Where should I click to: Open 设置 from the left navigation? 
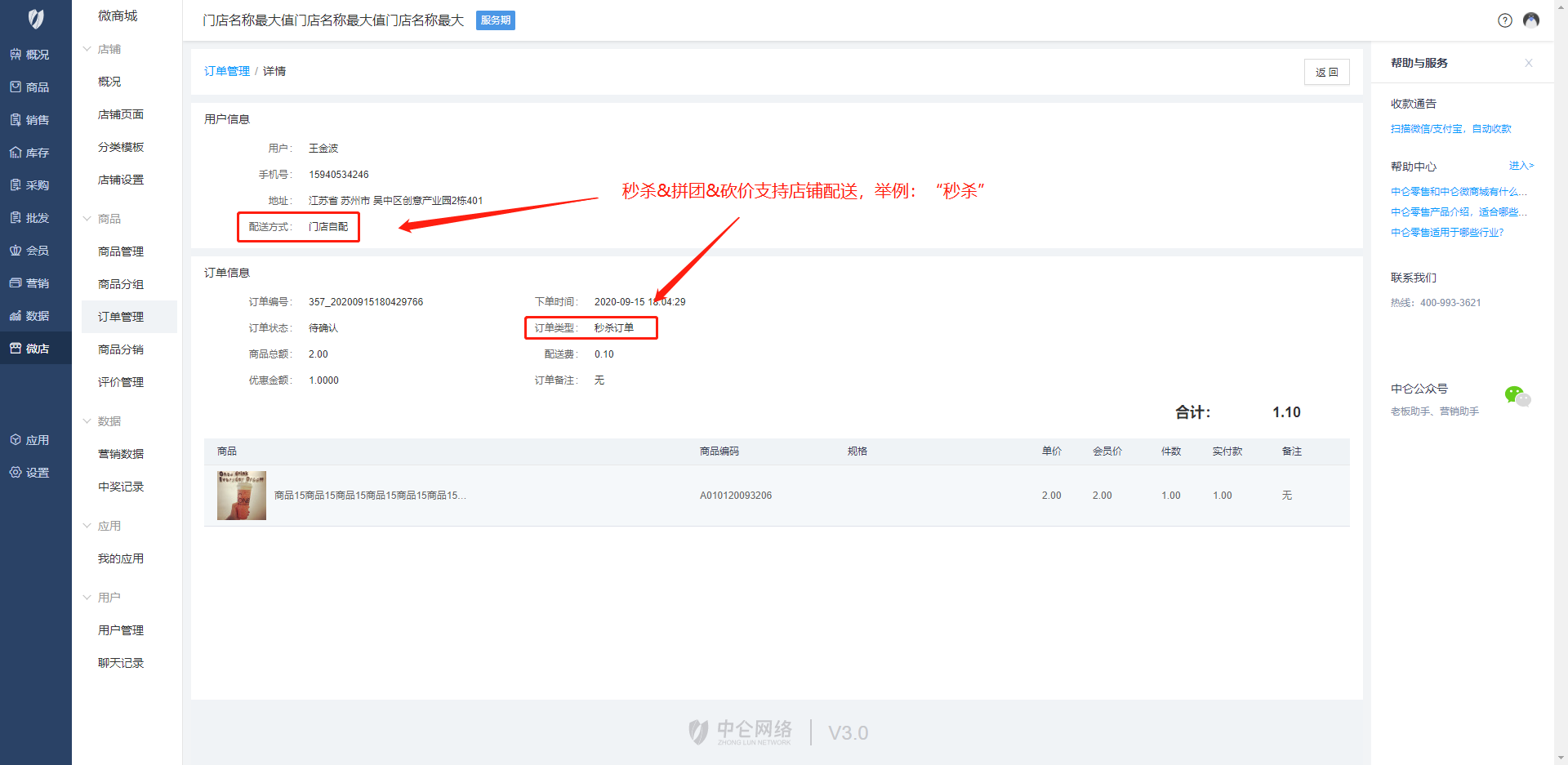pyautogui.click(x=29, y=473)
